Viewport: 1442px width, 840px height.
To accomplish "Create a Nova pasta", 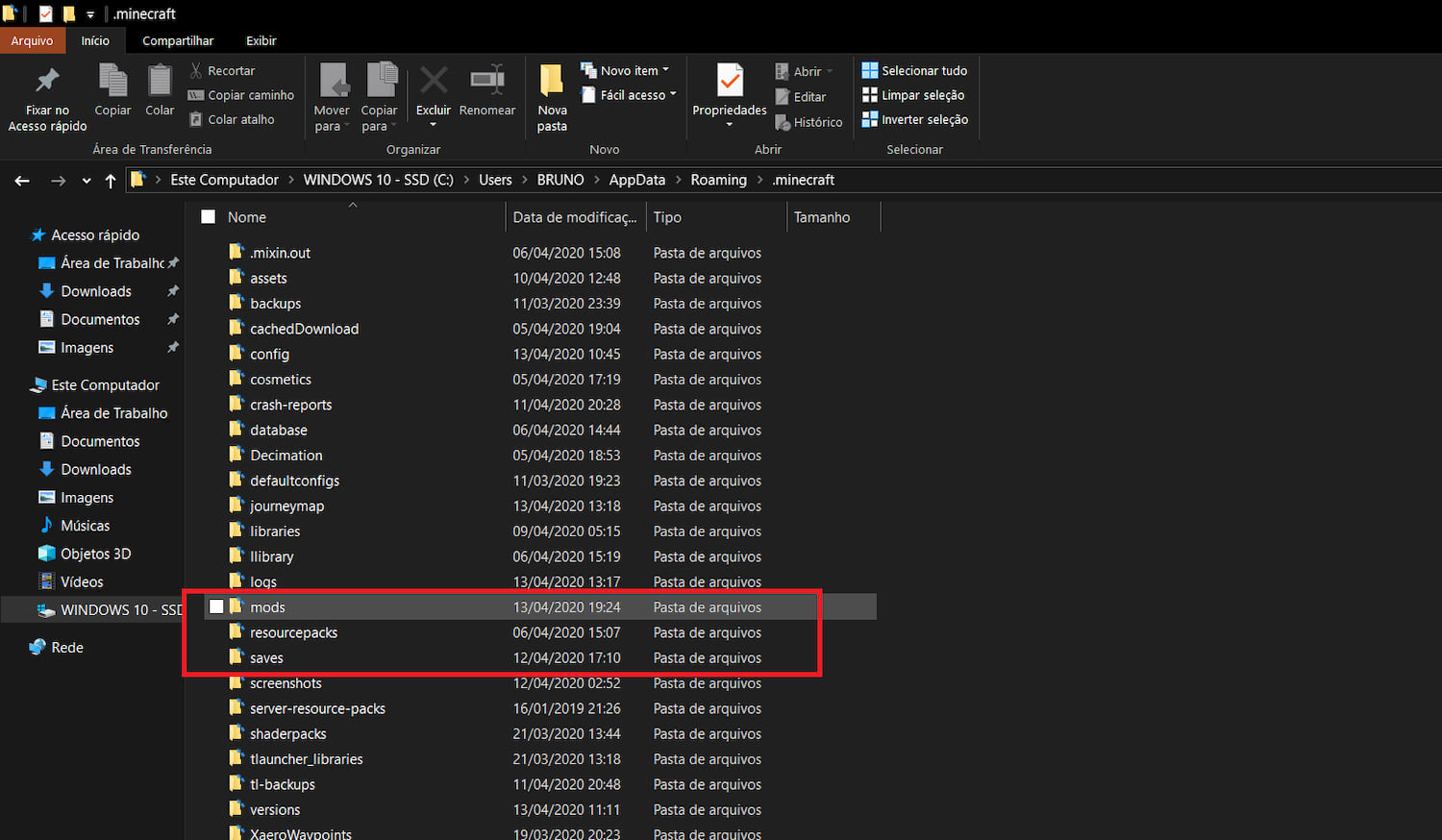I will click(x=552, y=98).
